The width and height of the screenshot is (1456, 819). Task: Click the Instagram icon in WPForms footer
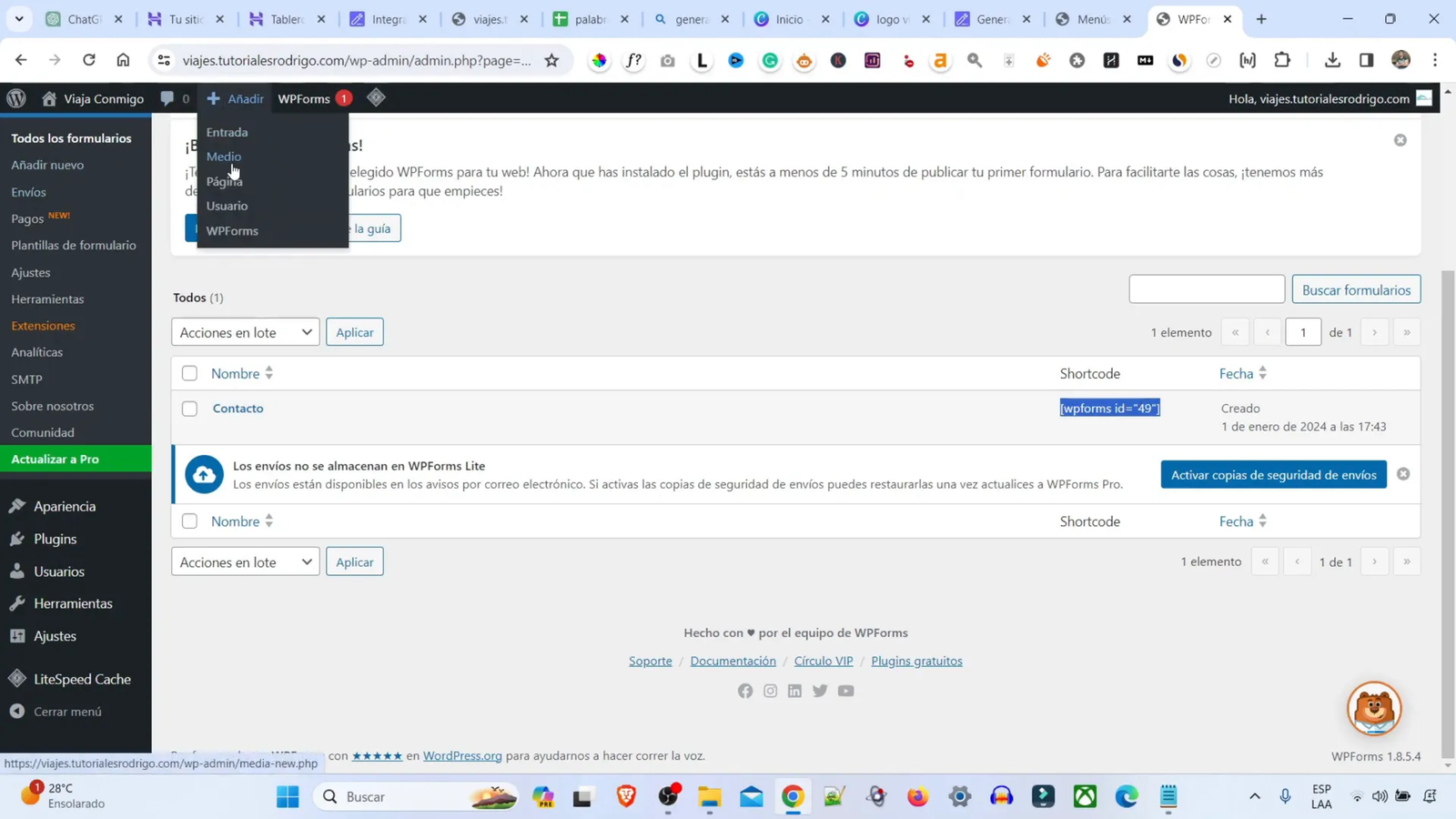coord(769,691)
